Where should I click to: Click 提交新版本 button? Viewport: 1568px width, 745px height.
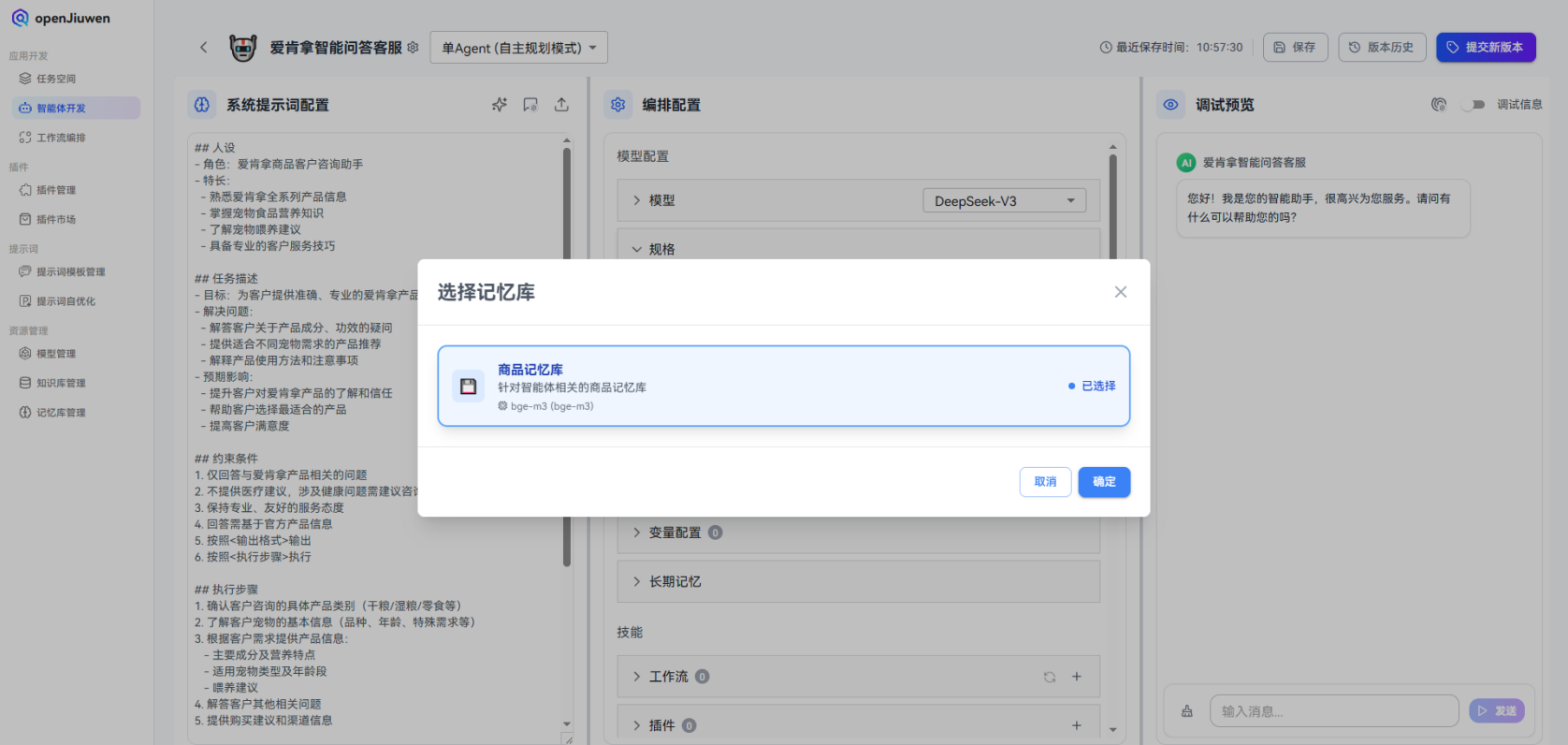click(x=1486, y=48)
